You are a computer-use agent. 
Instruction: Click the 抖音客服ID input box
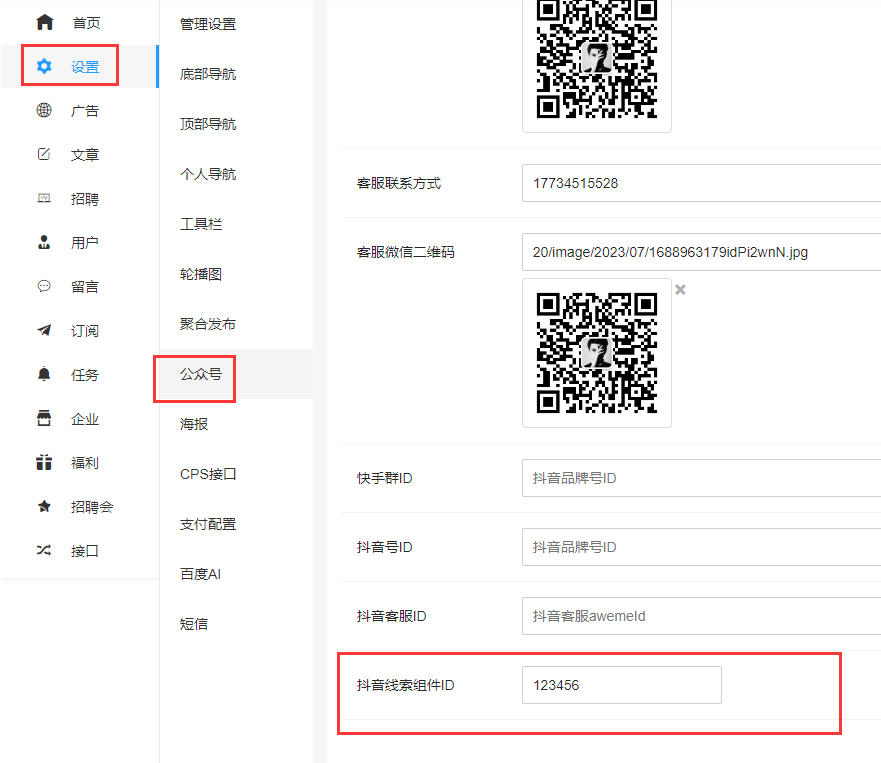pos(701,616)
